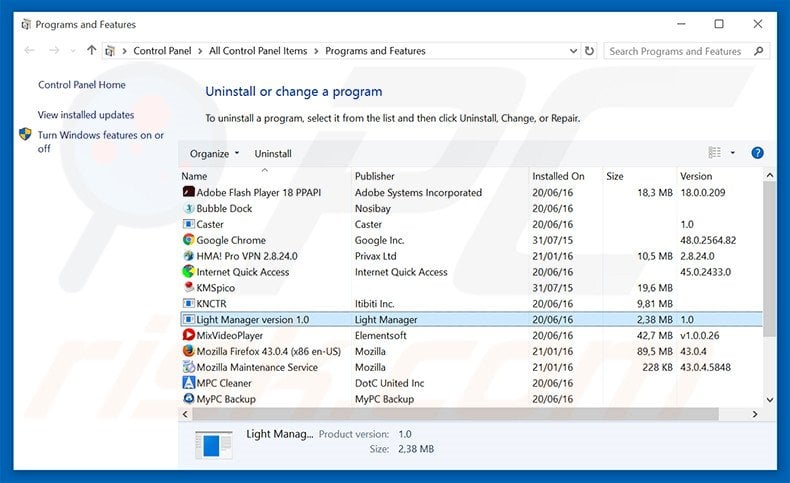Click the vertical scrollbar down arrow
Screen dimensions: 790x483
tap(769, 399)
